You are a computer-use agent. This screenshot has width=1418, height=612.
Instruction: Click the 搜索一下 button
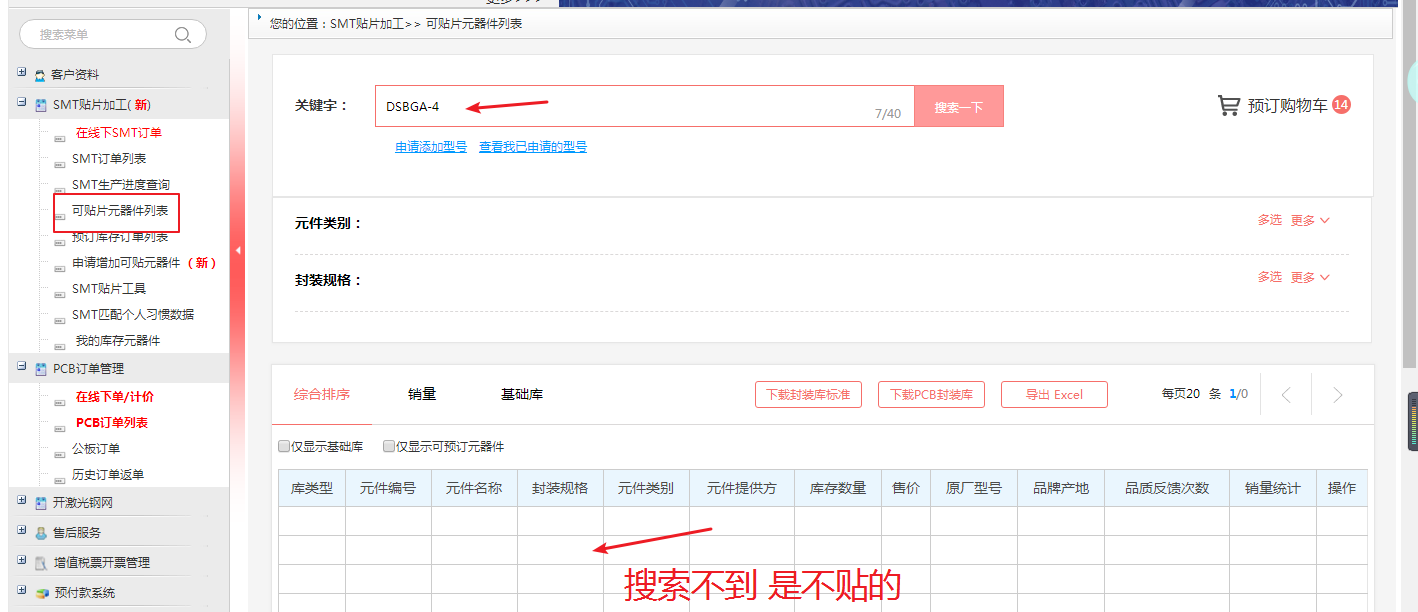tap(958, 106)
